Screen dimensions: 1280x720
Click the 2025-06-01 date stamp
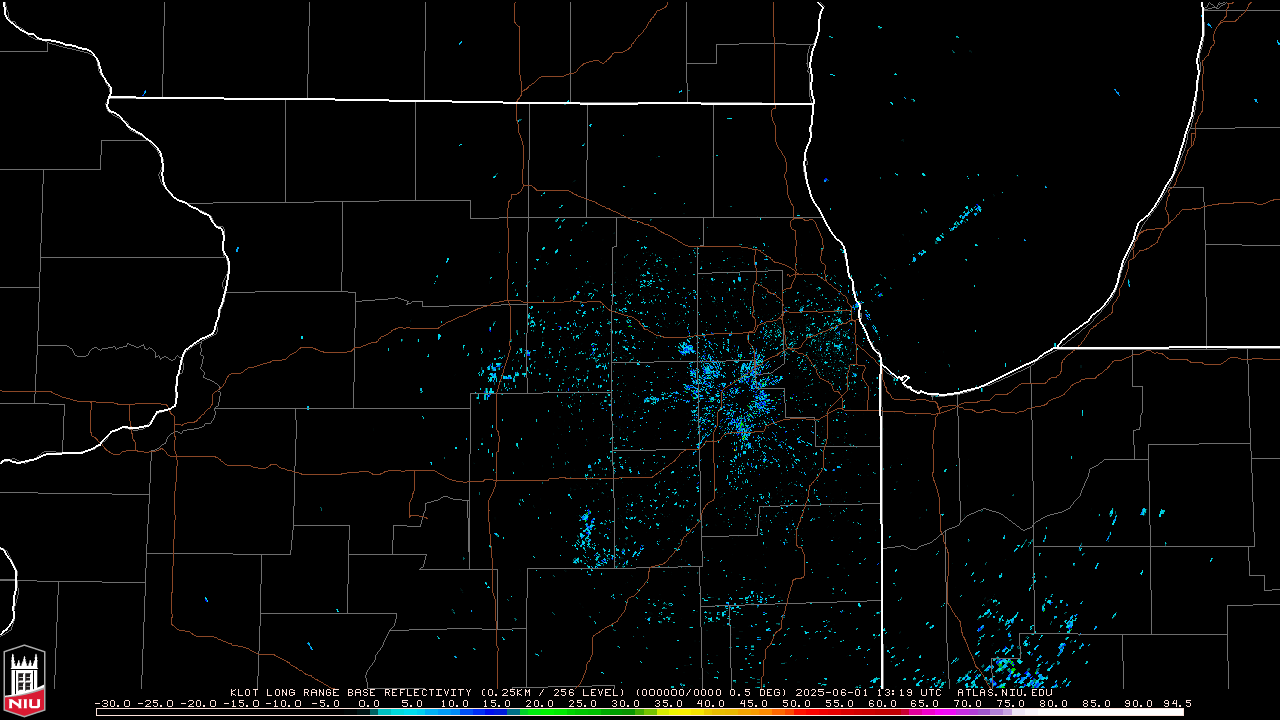(x=832, y=692)
